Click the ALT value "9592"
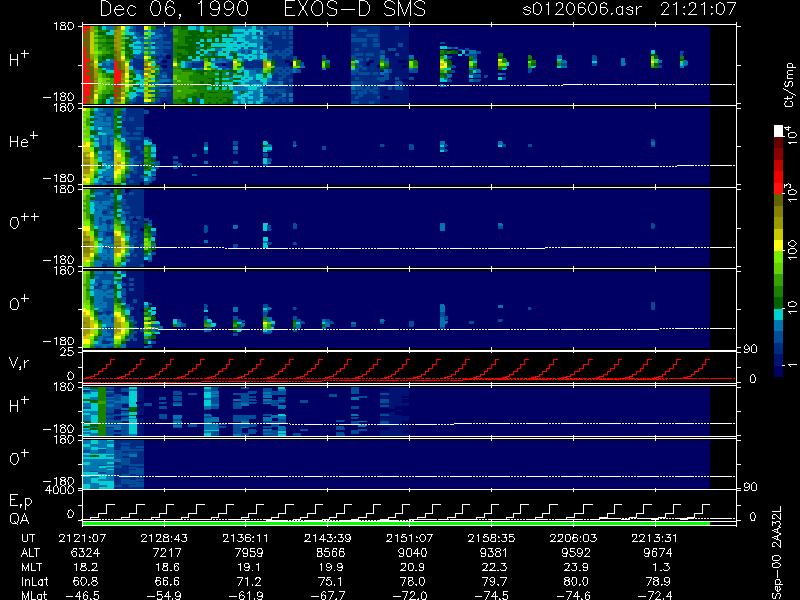 point(576,553)
